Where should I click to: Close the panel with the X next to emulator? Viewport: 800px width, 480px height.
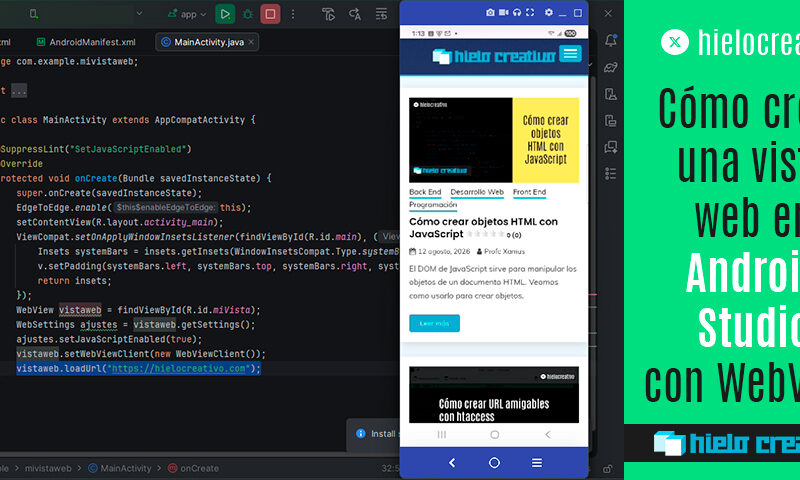coord(608,13)
